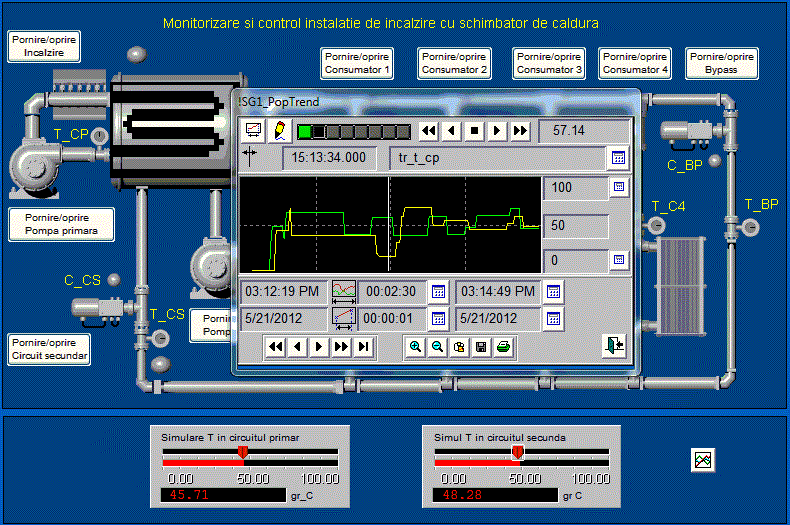This screenshot has height=525, width=790.
Task: Click the zoom out magnifier icon
Action: point(437,347)
